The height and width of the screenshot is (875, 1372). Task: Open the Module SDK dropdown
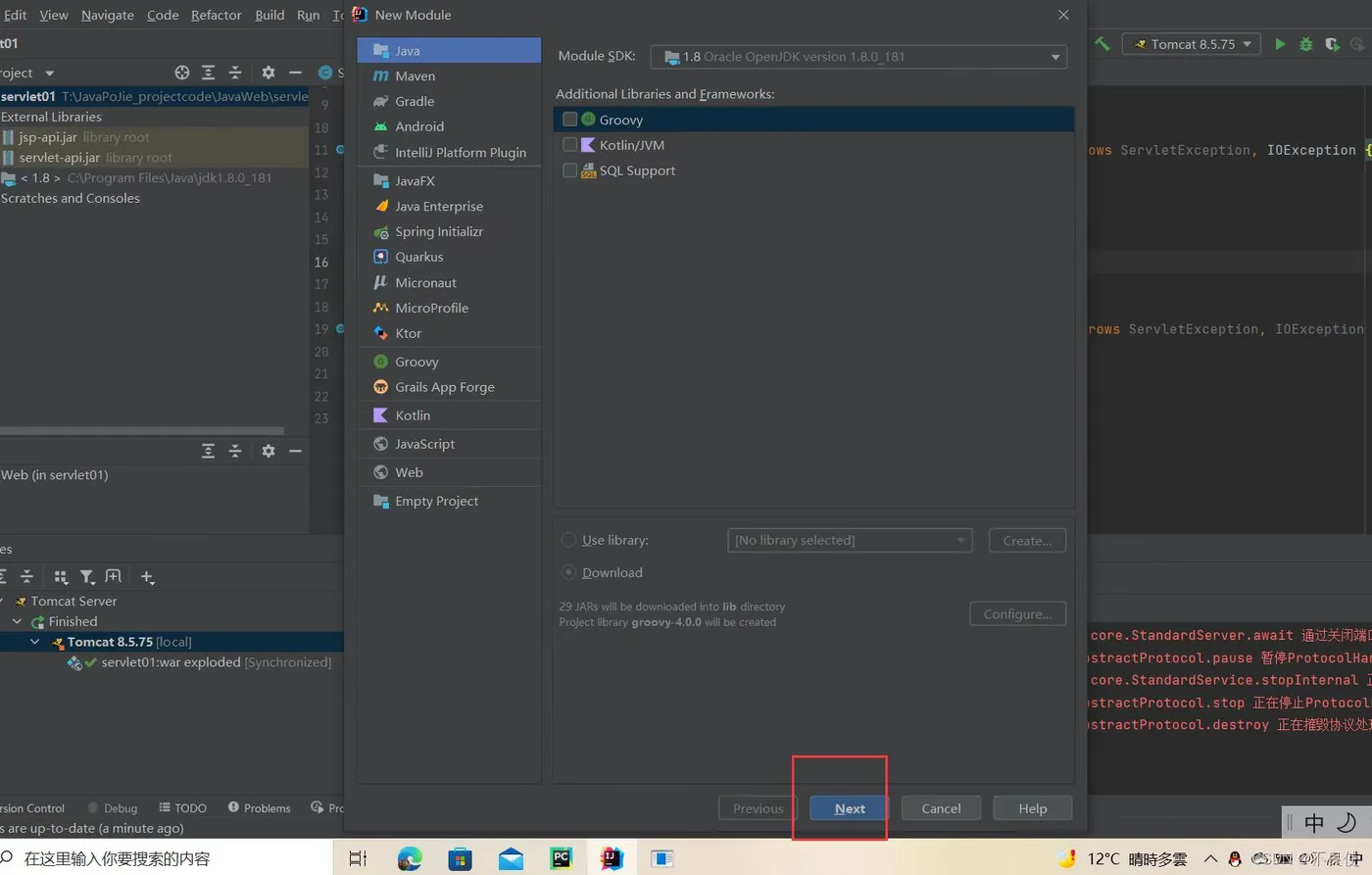tap(858, 57)
